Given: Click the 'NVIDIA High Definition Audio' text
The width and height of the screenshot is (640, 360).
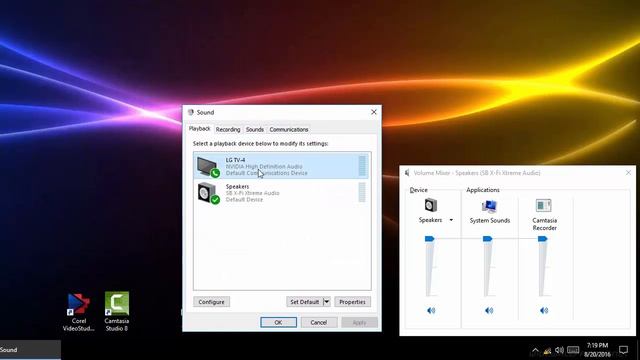Looking at the screenshot, I should pos(264,167).
